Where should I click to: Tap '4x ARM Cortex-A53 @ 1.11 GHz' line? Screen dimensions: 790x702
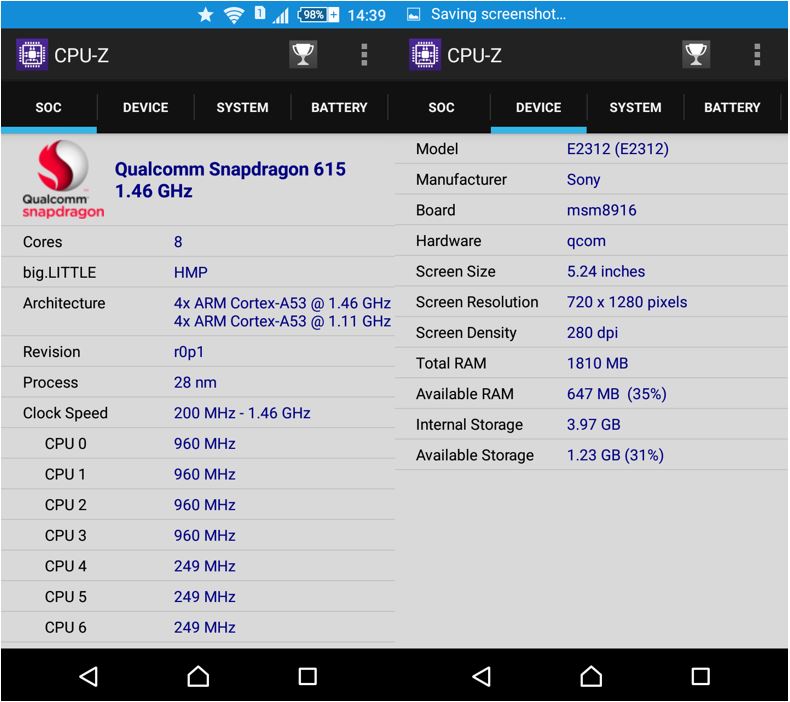[282, 321]
